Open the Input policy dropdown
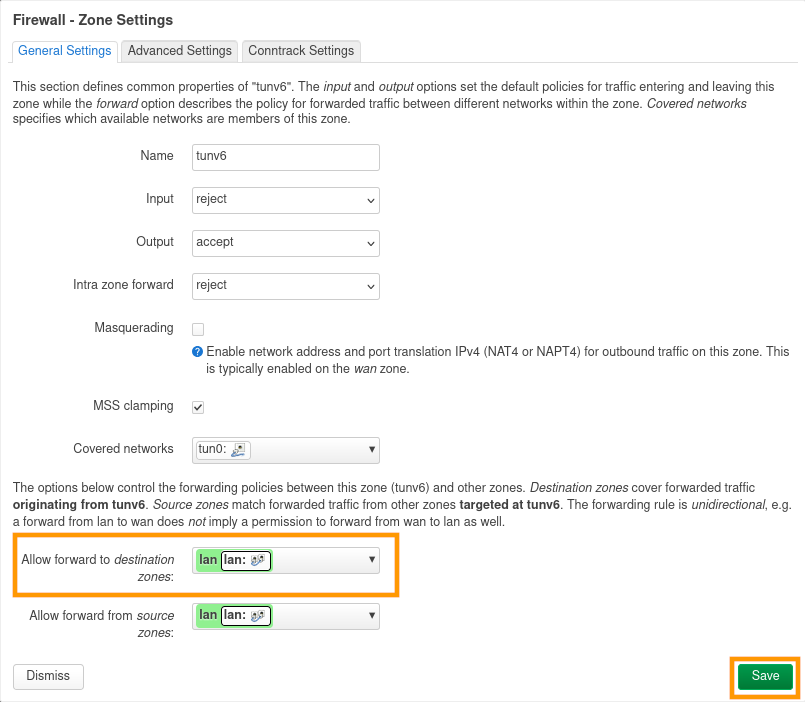This screenshot has height=702, width=805. [286, 200]
